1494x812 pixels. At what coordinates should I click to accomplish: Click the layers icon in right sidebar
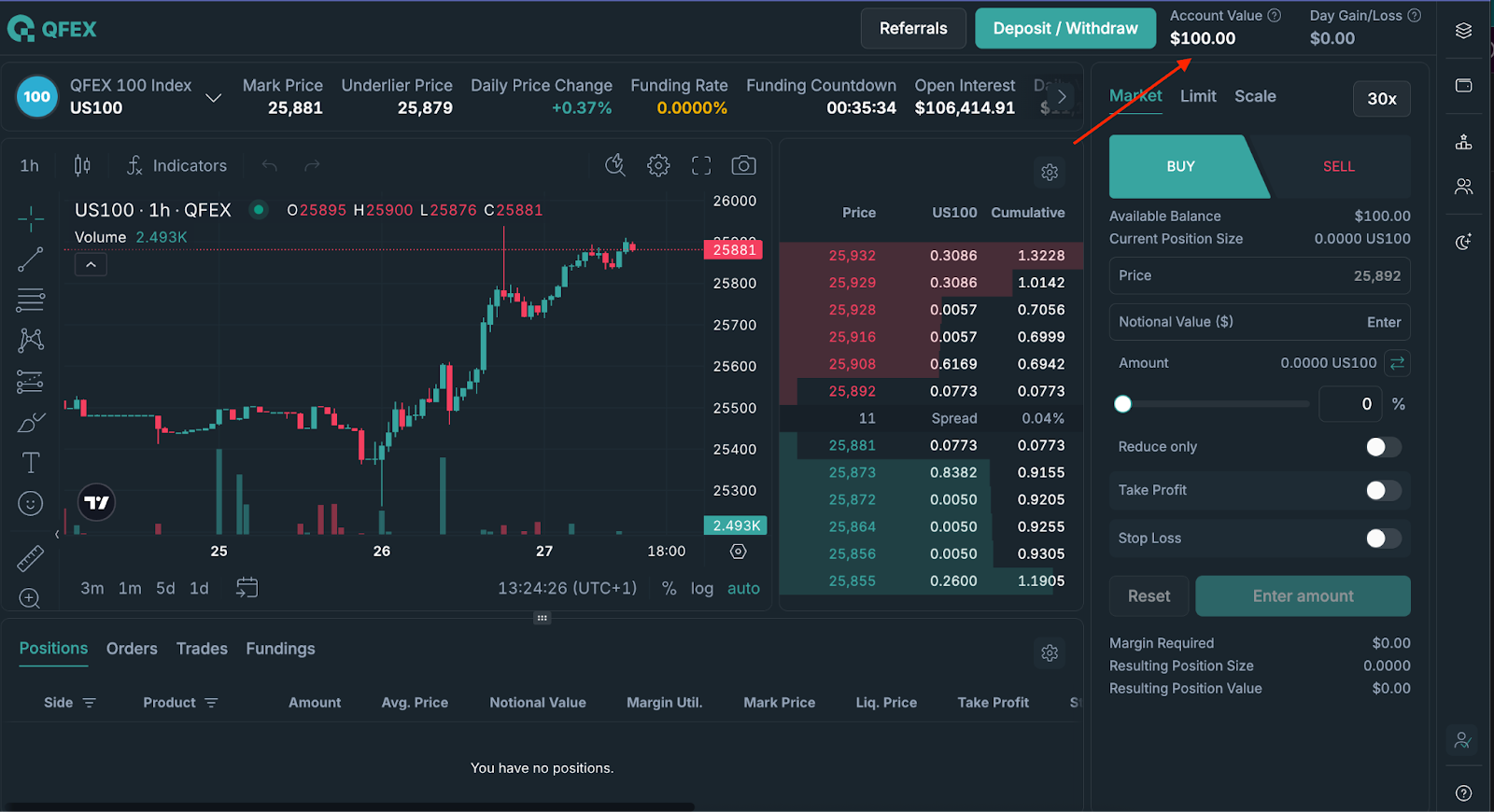click(1464, 31)
